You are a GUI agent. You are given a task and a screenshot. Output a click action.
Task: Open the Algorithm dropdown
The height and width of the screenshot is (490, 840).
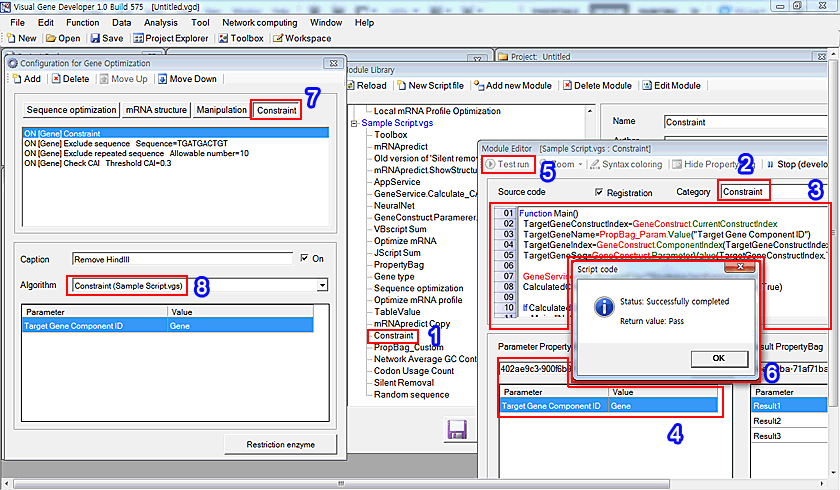(x=322, y=285)
